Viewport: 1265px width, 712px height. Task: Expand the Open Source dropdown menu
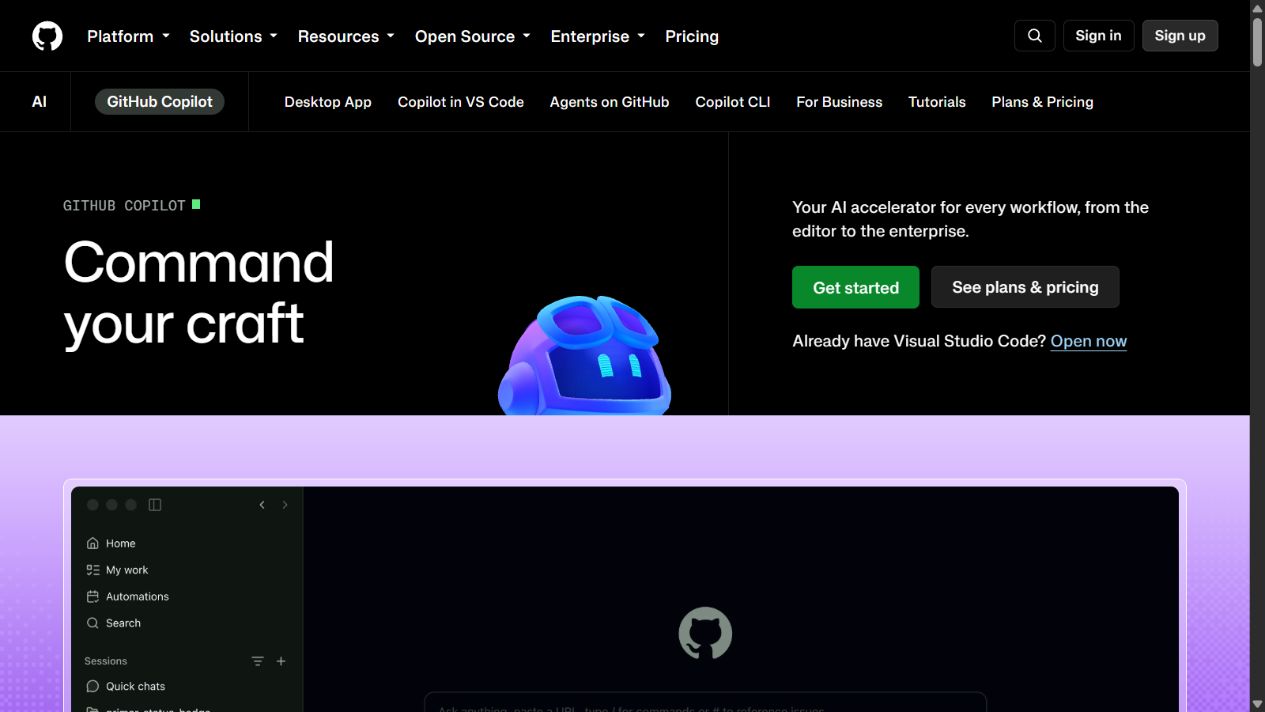pos(473,36)
